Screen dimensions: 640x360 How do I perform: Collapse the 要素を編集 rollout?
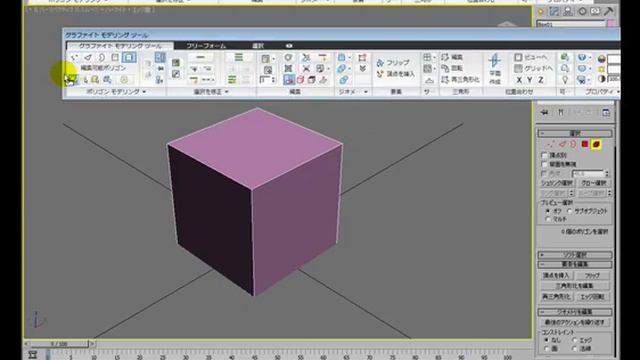coord(575,264)
